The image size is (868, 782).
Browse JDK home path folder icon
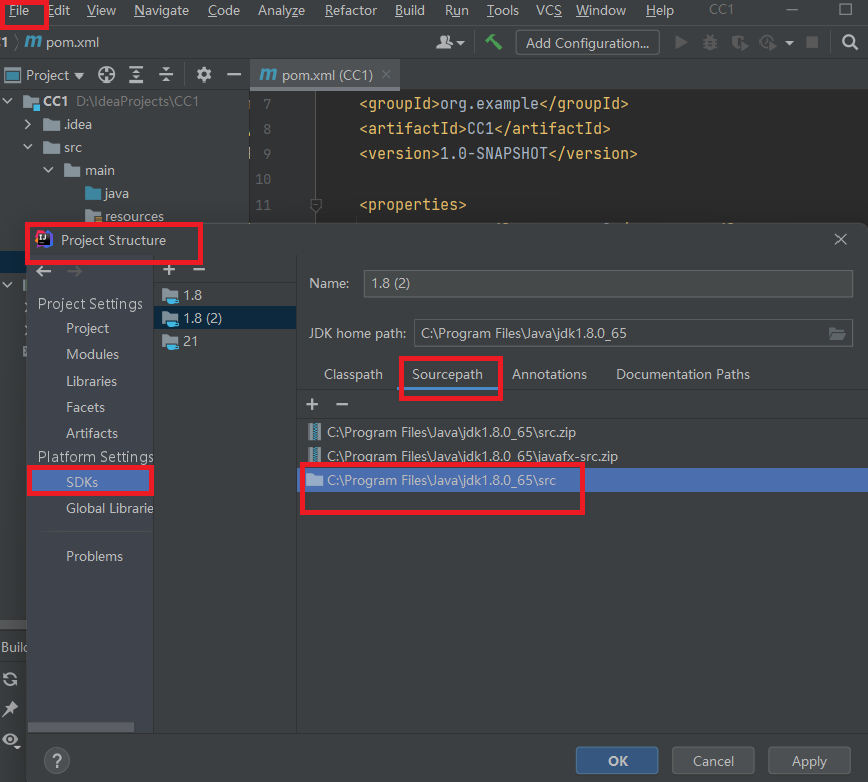(836, 334)
